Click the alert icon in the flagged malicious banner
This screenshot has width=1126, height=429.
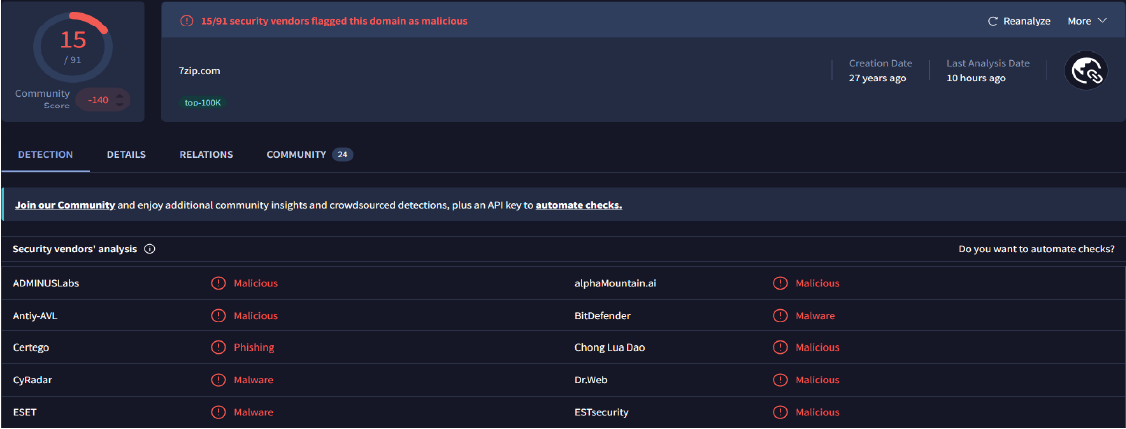click(187, 22)
